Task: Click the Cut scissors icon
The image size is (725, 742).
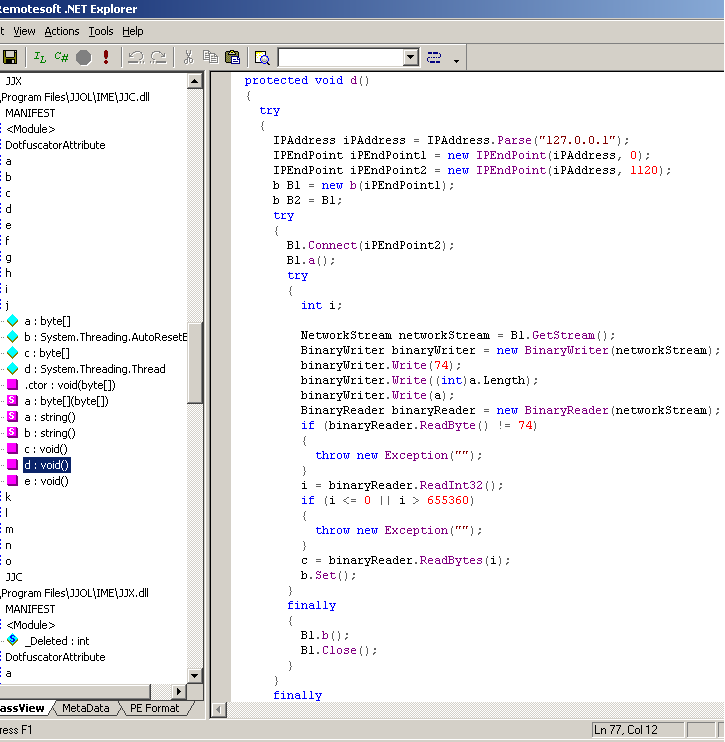Action: 188,57
